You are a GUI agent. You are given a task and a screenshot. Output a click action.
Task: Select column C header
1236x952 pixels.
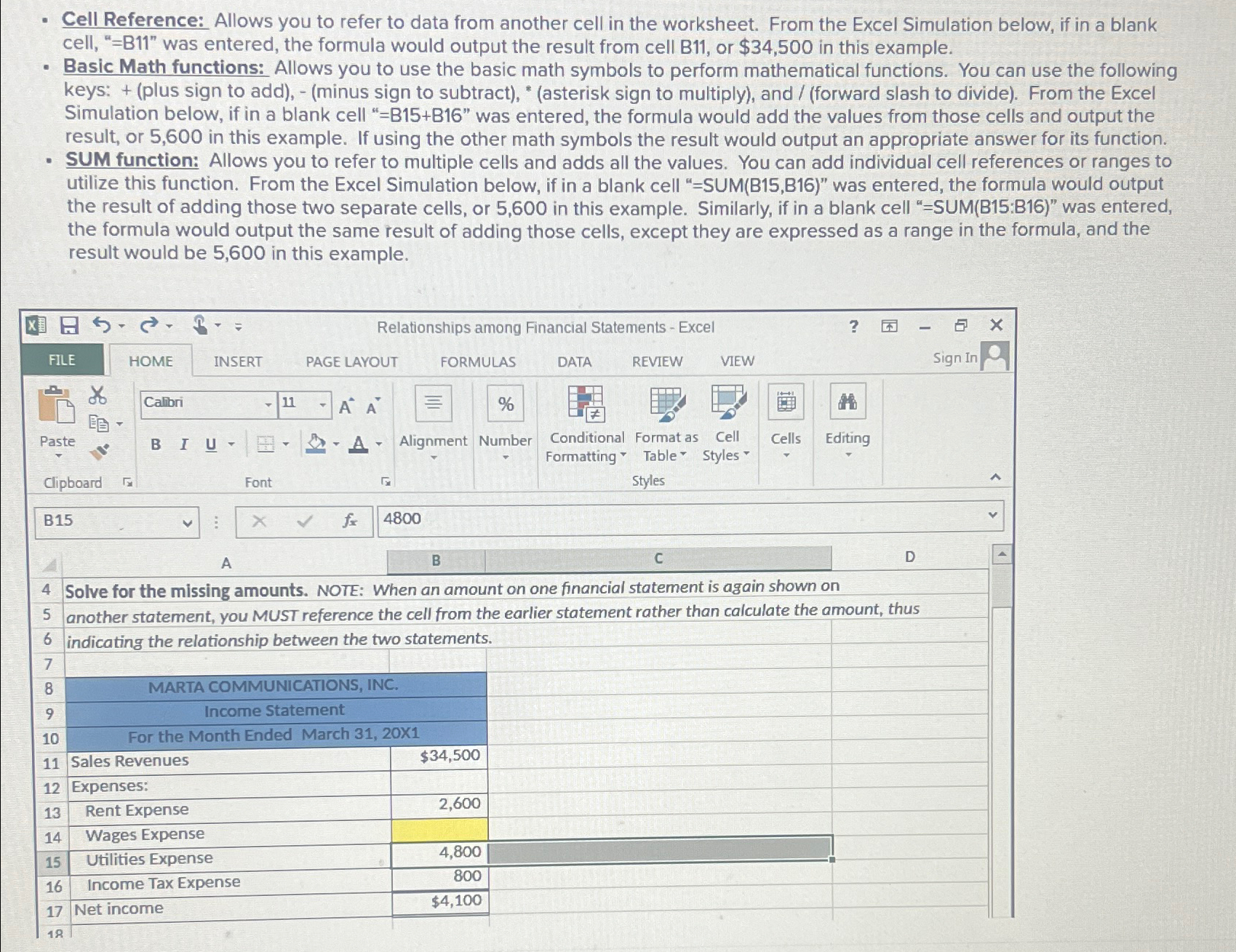658,559
